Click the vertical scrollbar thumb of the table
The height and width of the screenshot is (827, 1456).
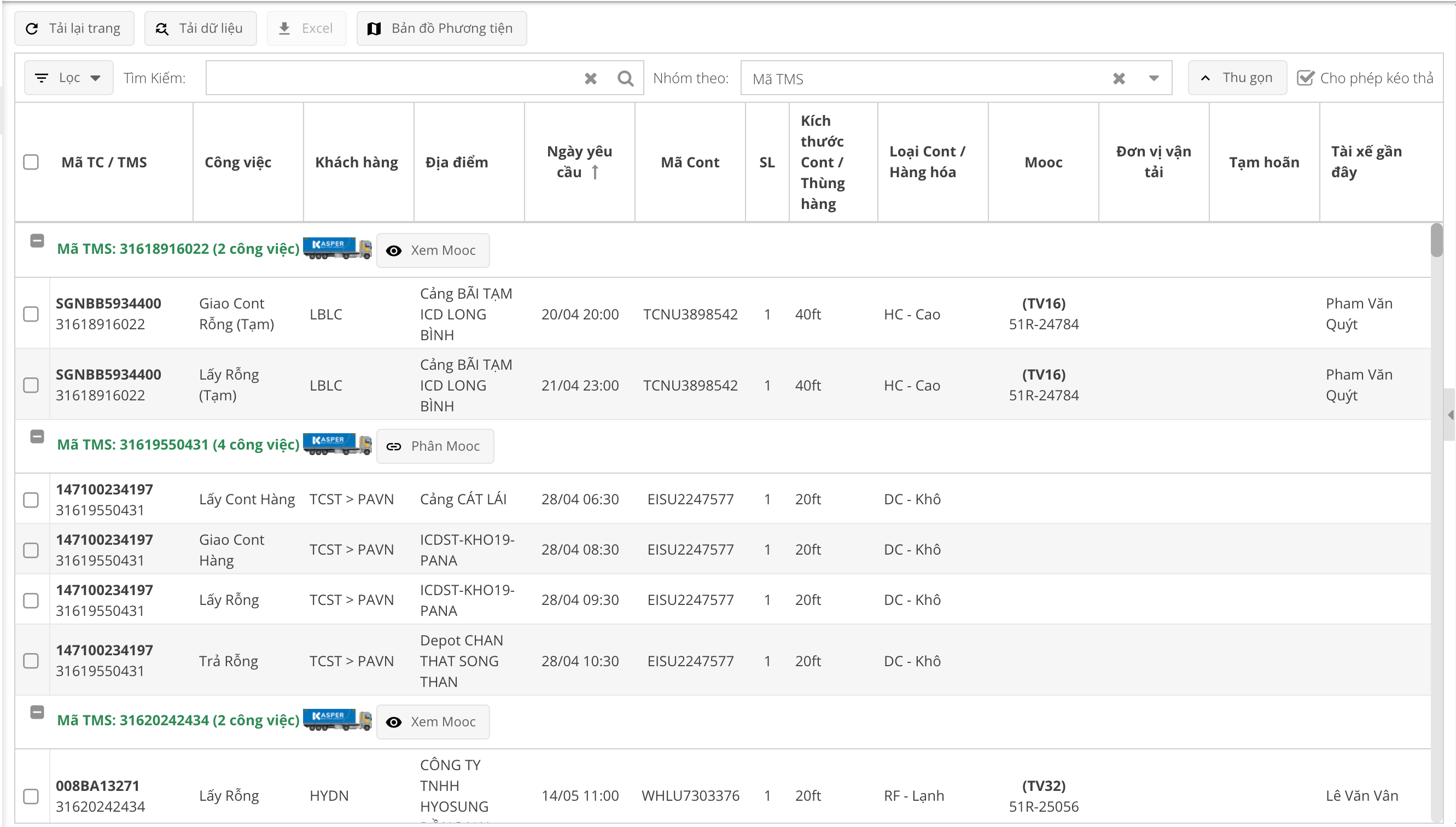(1436, 241)
